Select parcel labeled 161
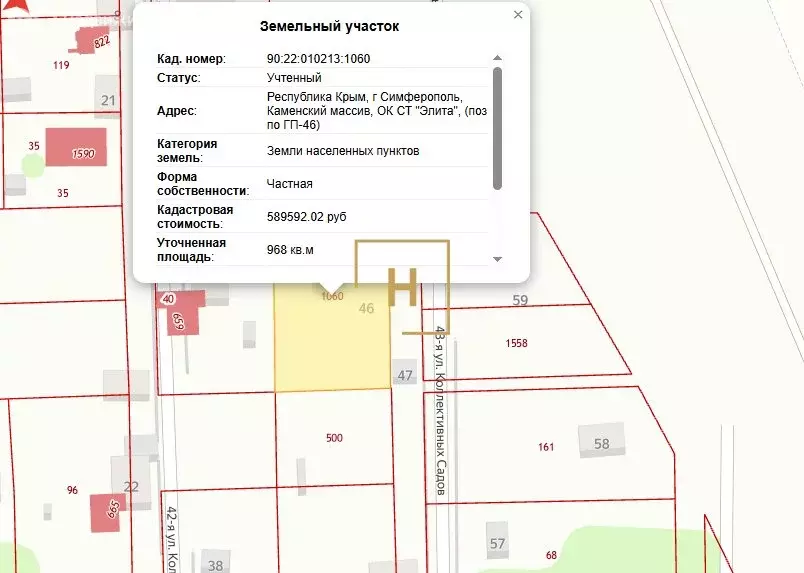This screenshot has width=804, height=573. click(546, 447)
